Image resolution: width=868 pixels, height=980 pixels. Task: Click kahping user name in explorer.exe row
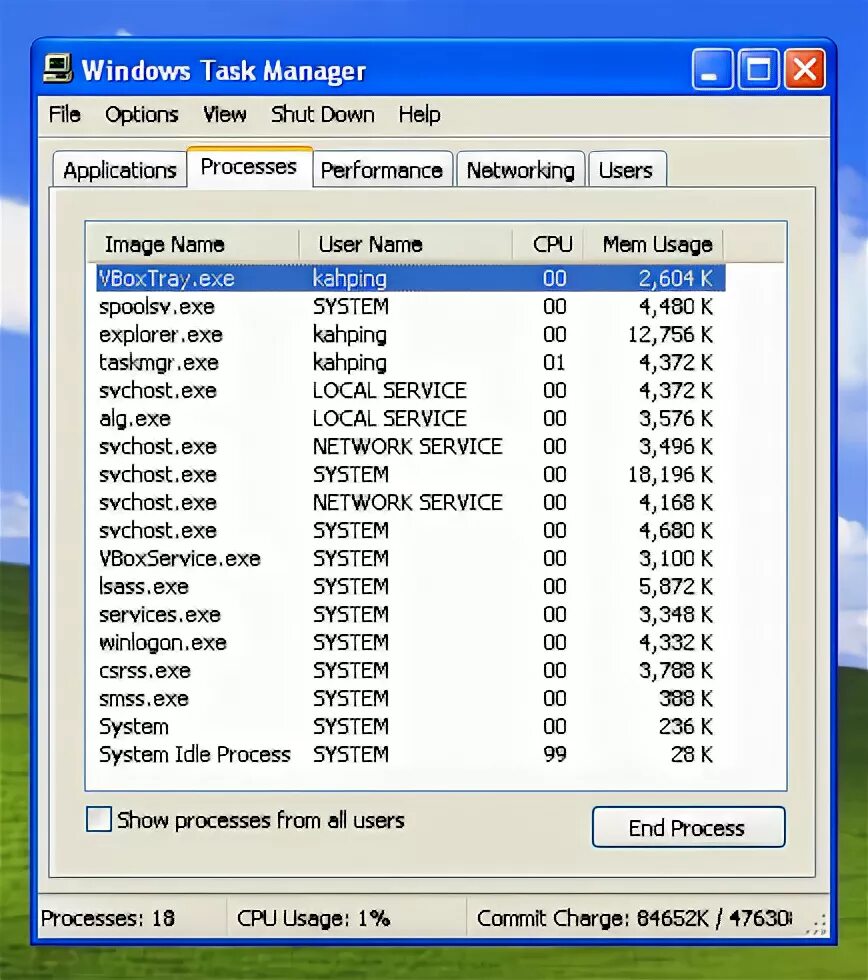(x=350, y=335)
